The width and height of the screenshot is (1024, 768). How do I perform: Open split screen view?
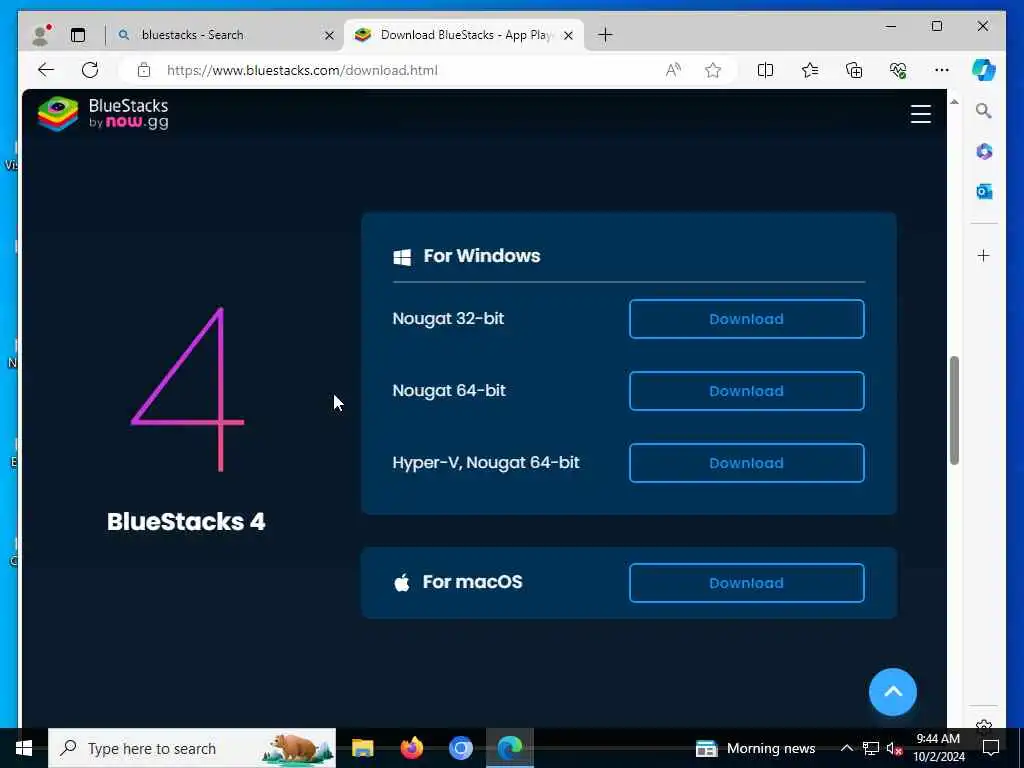coord(765,70)
